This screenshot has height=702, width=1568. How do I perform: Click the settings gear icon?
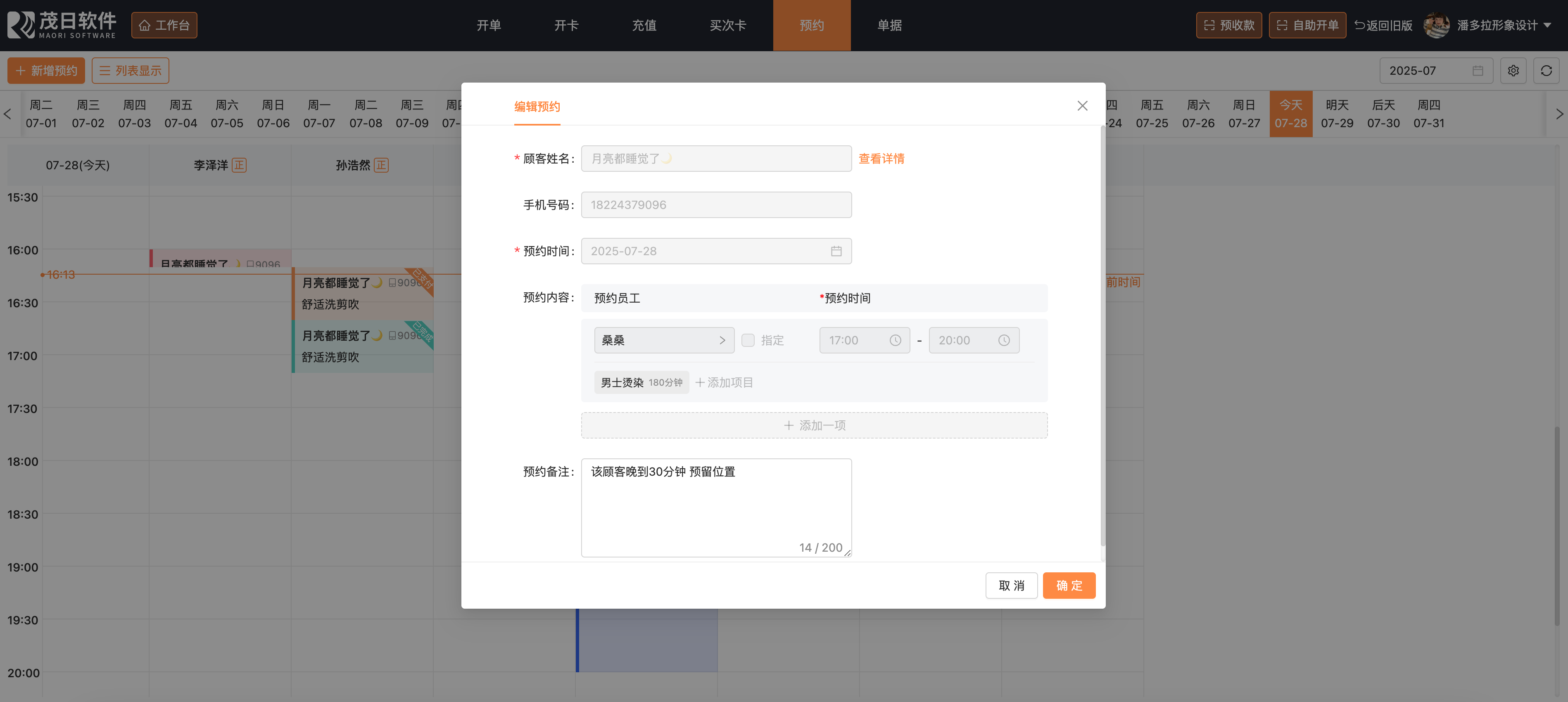pos(1513,71)
